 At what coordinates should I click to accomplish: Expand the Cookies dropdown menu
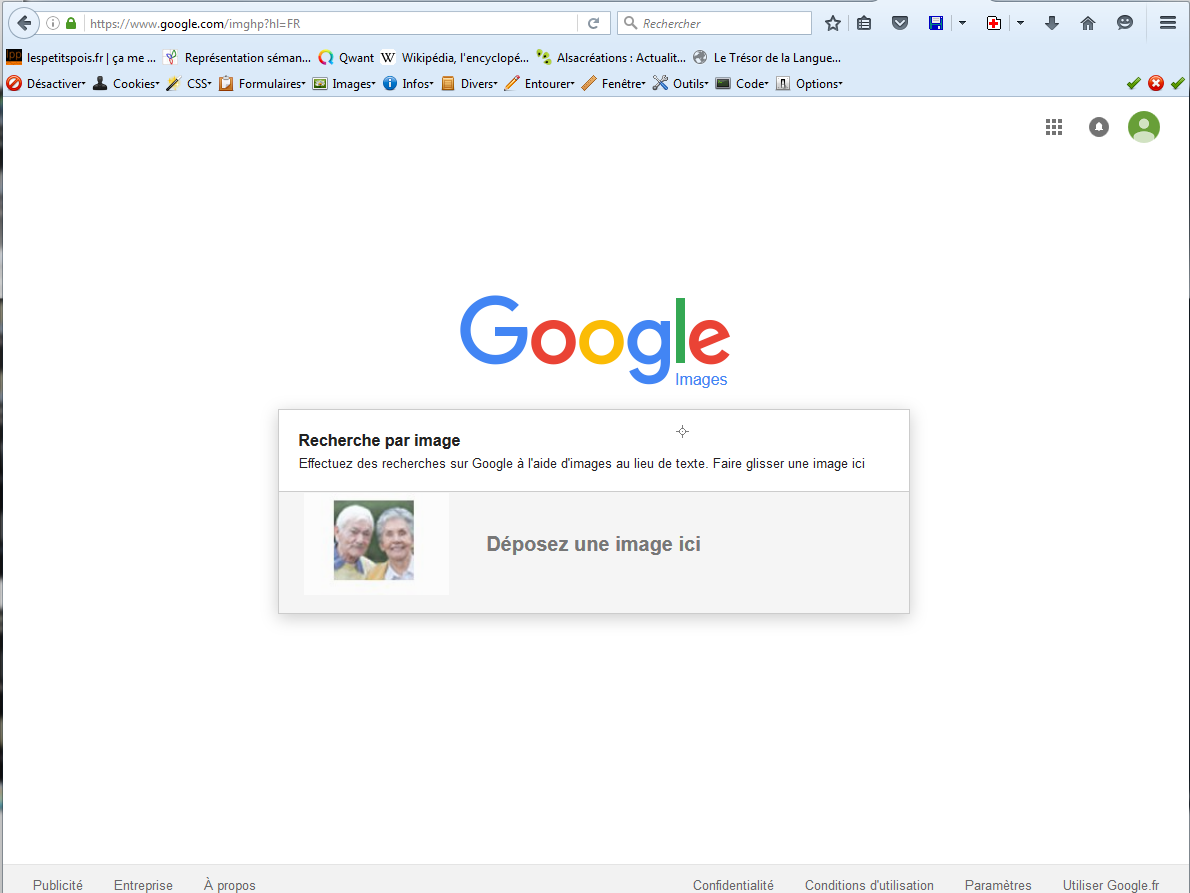click(127, 84)
